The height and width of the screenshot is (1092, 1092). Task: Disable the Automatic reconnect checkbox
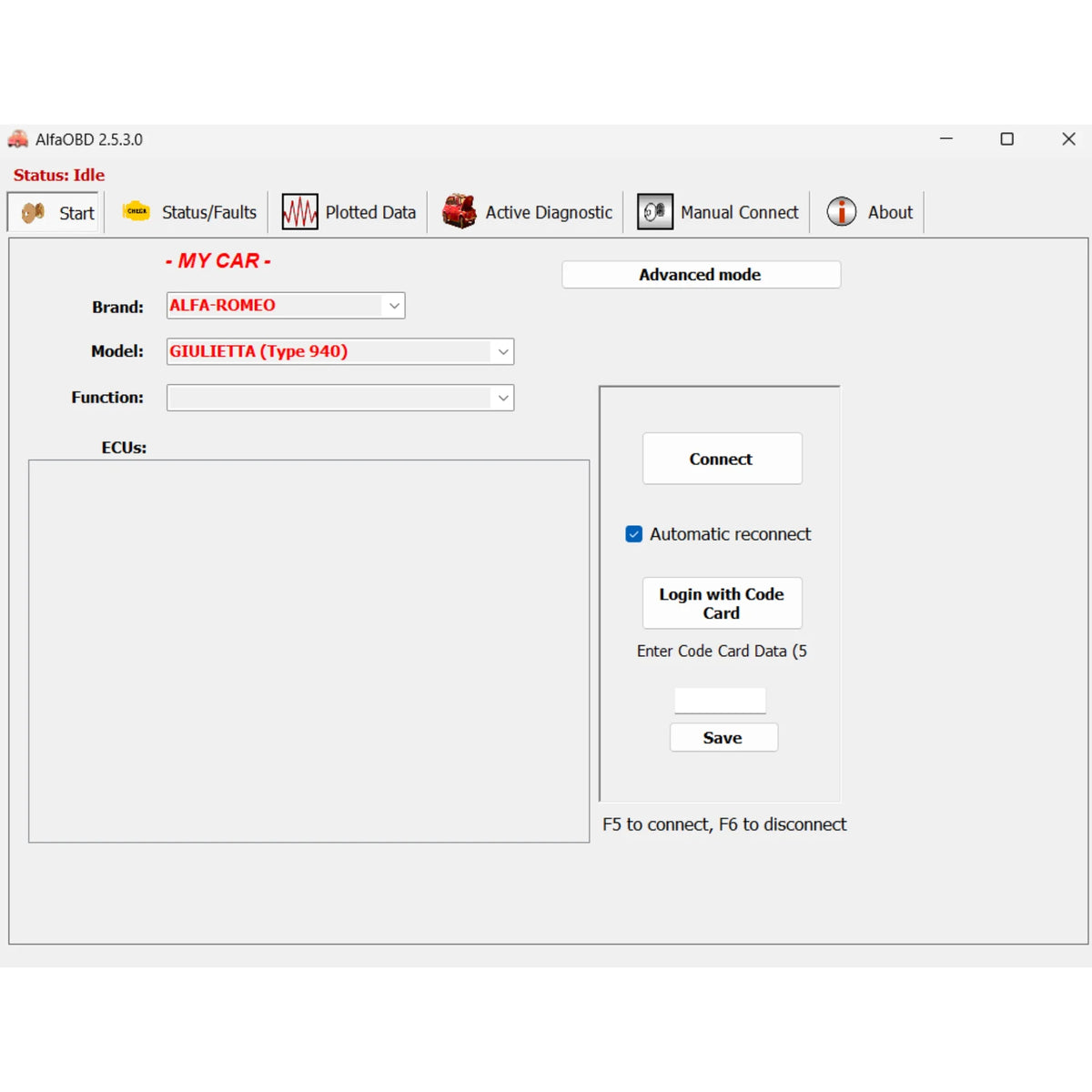pos(633,534)
